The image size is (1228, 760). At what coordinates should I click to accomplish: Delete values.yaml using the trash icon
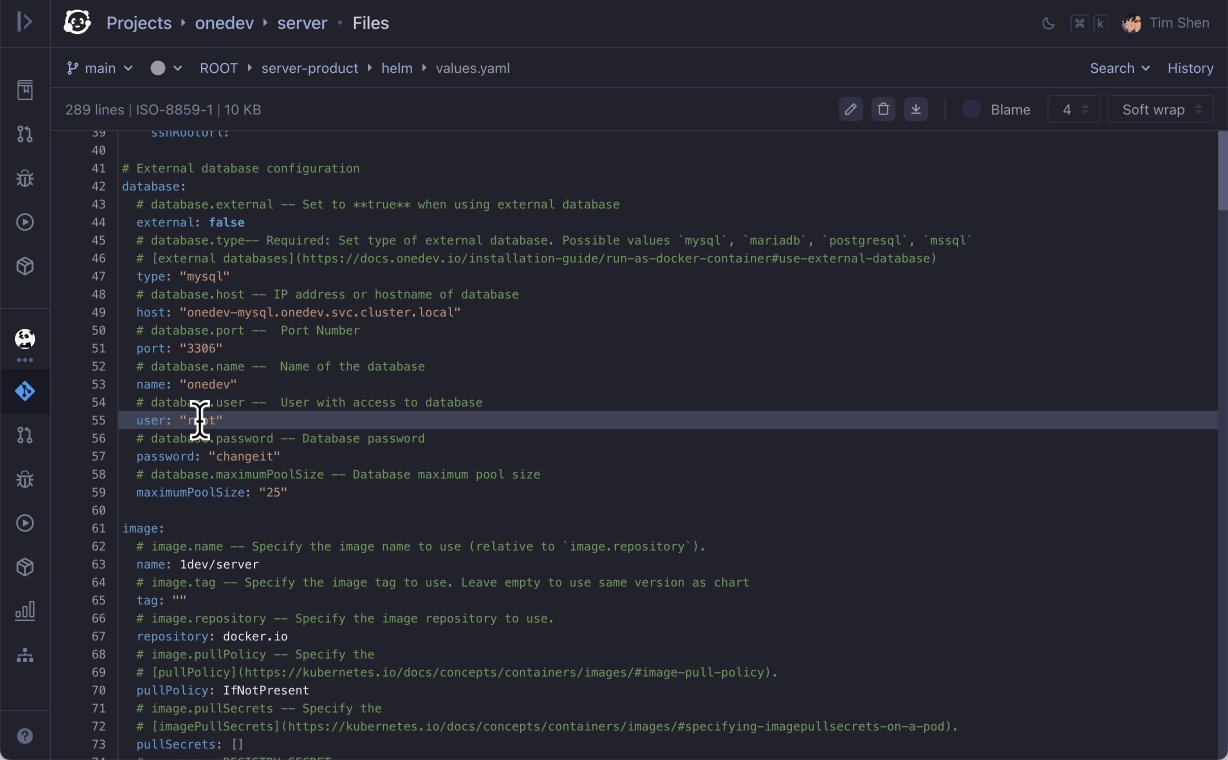tap(883, 109)
